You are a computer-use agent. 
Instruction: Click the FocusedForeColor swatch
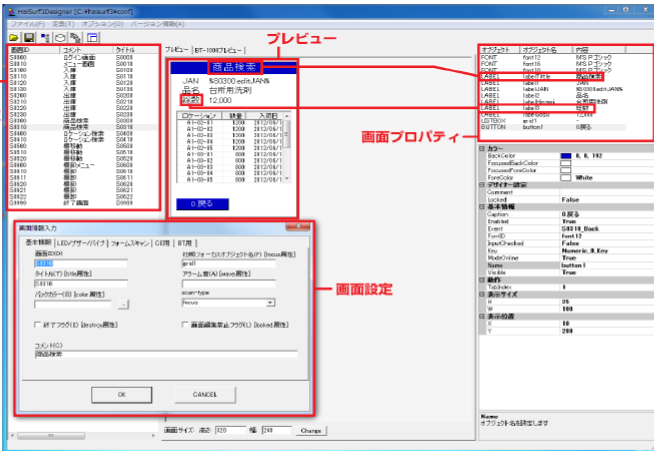pos(566,170)
